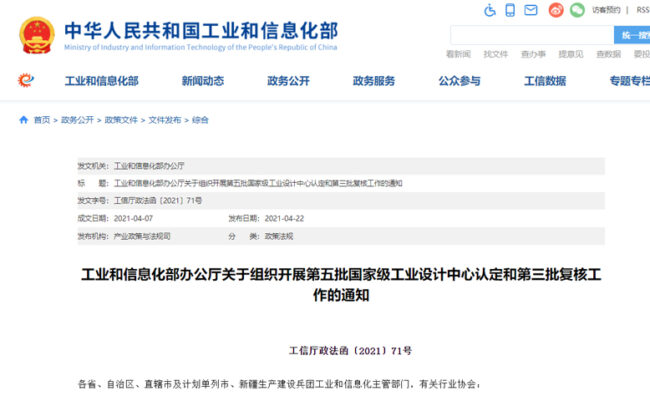
Task: Click the publishing body 产业政策与法规司
Action: pyautogui.click(x=142, y=236)
